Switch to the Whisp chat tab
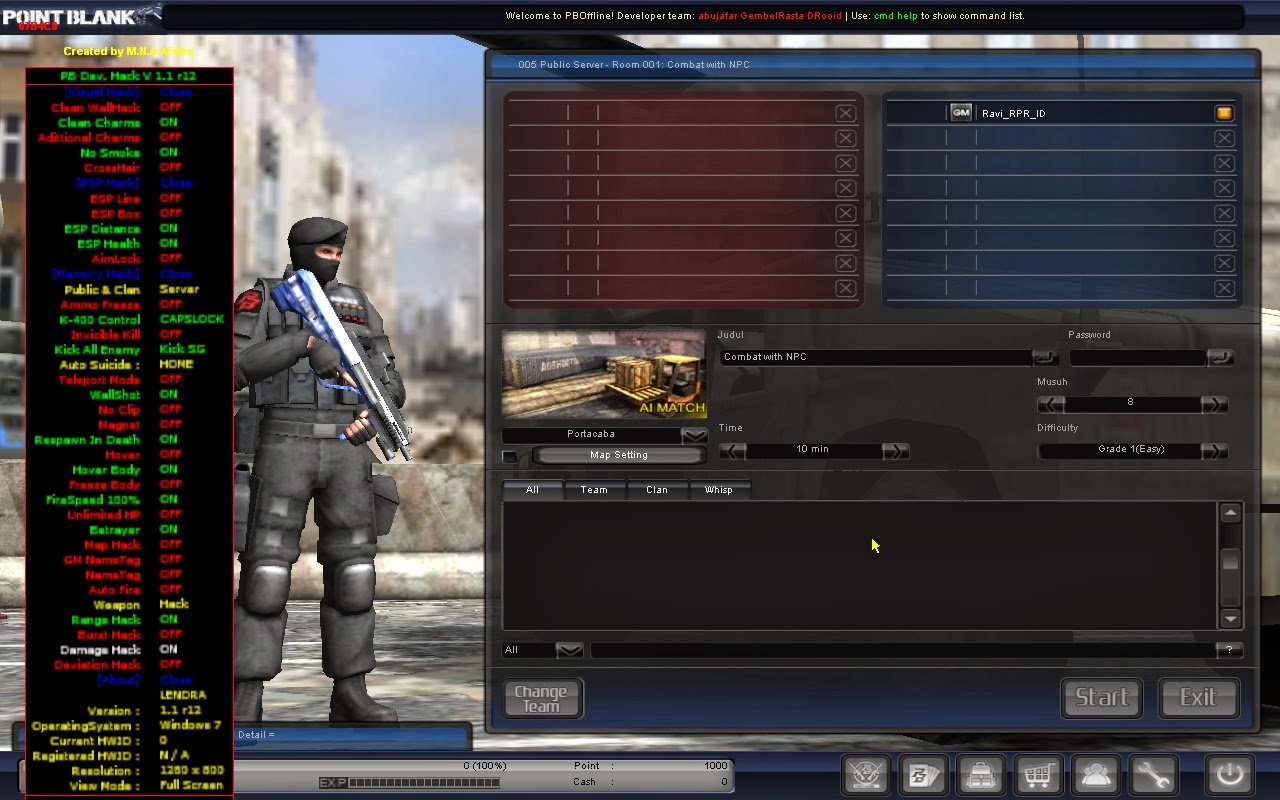1280x800 pixels. tap(719, 490)
